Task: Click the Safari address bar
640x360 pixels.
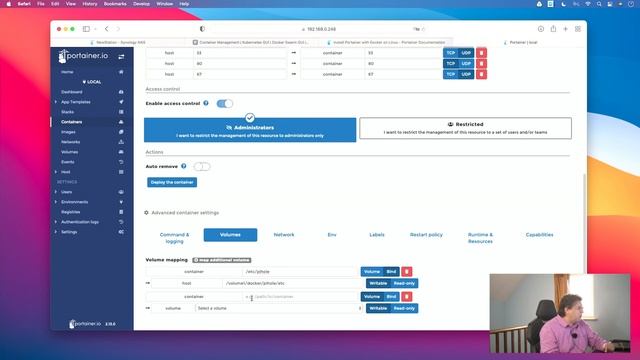Action: point(321,29)
